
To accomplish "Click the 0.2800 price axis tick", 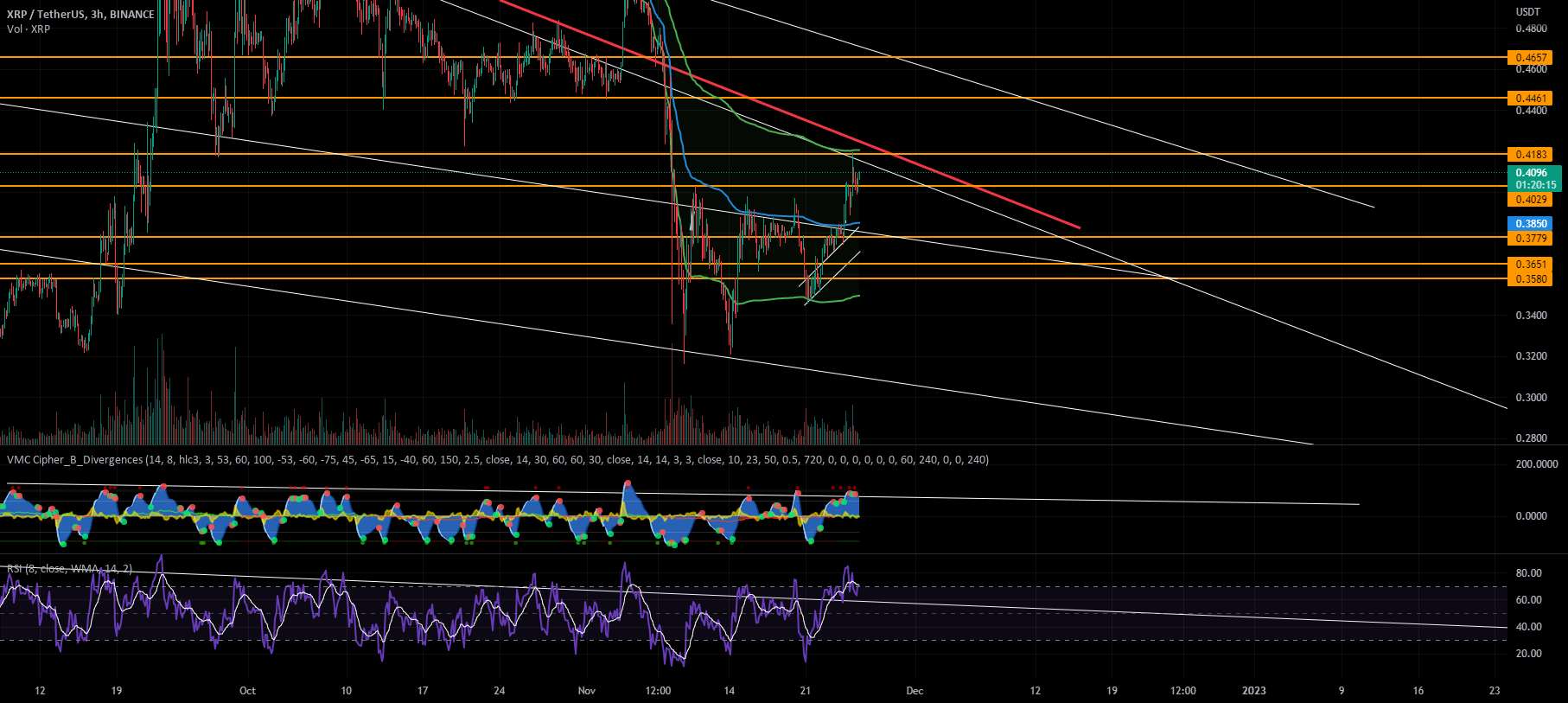I will (1531, 438).
